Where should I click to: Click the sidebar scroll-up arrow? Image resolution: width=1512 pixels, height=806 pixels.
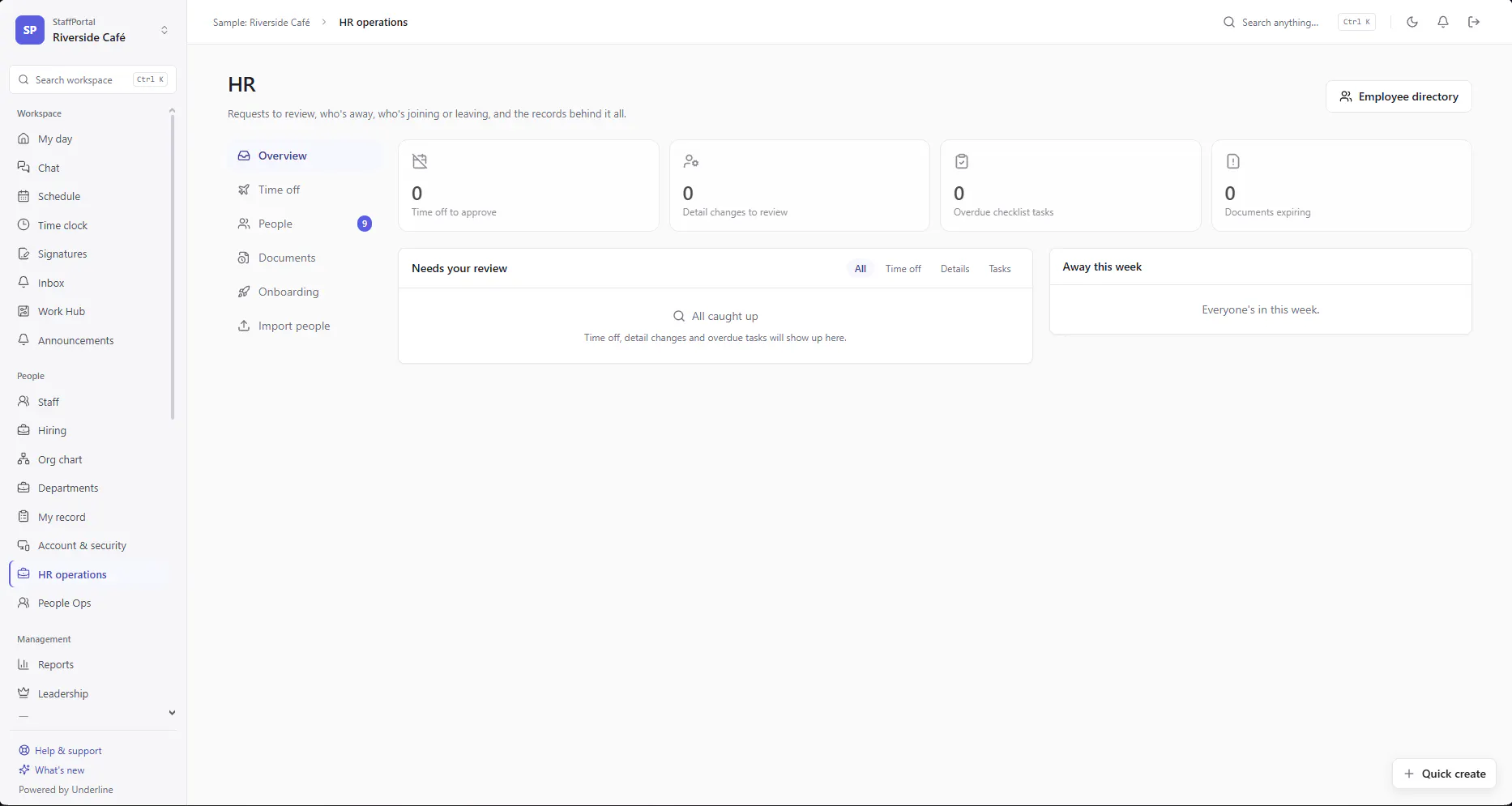pos(172,110)
